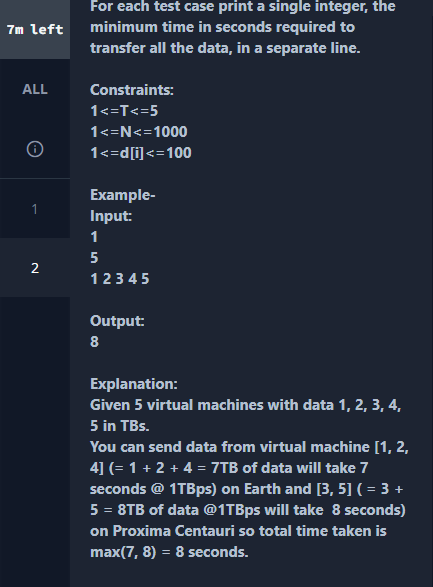This screenshot has width=433, height=587.
Task: Click the sample input line showing 5
Action: [x=94, y=258]
